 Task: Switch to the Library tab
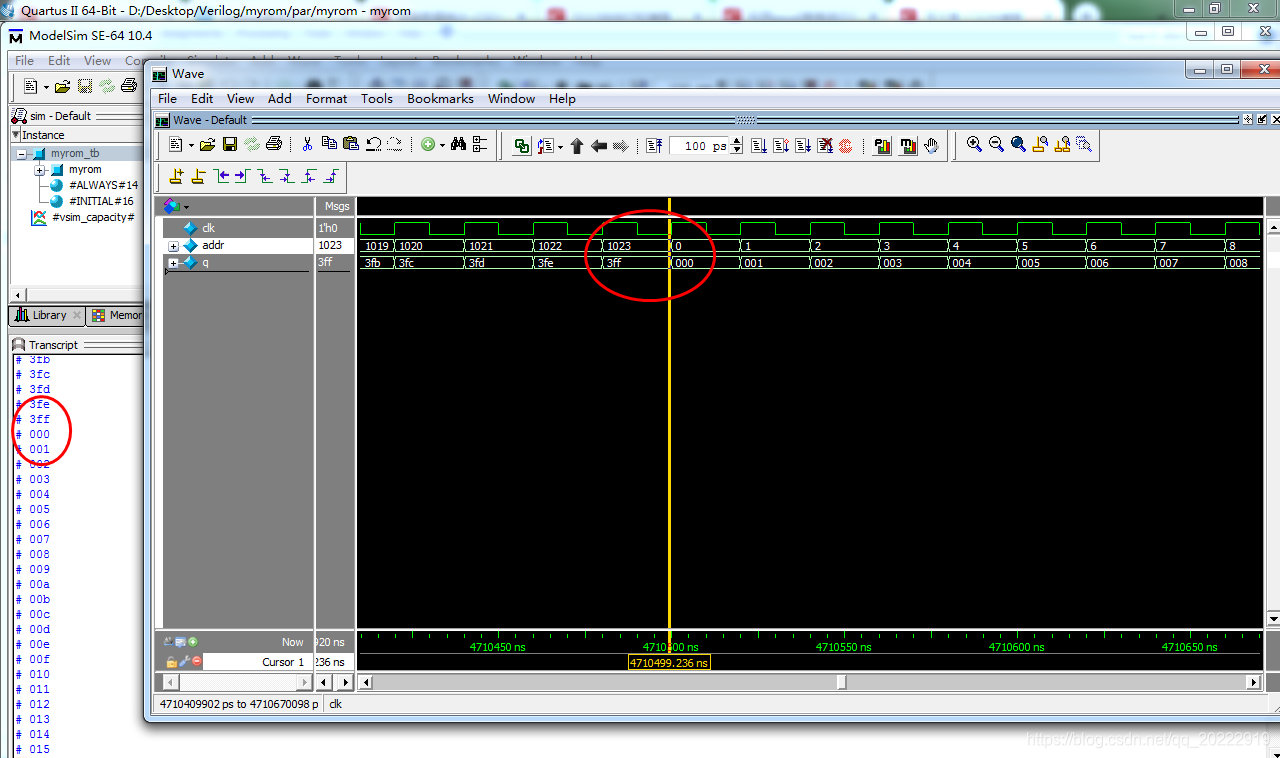click(x=46, y=315)
